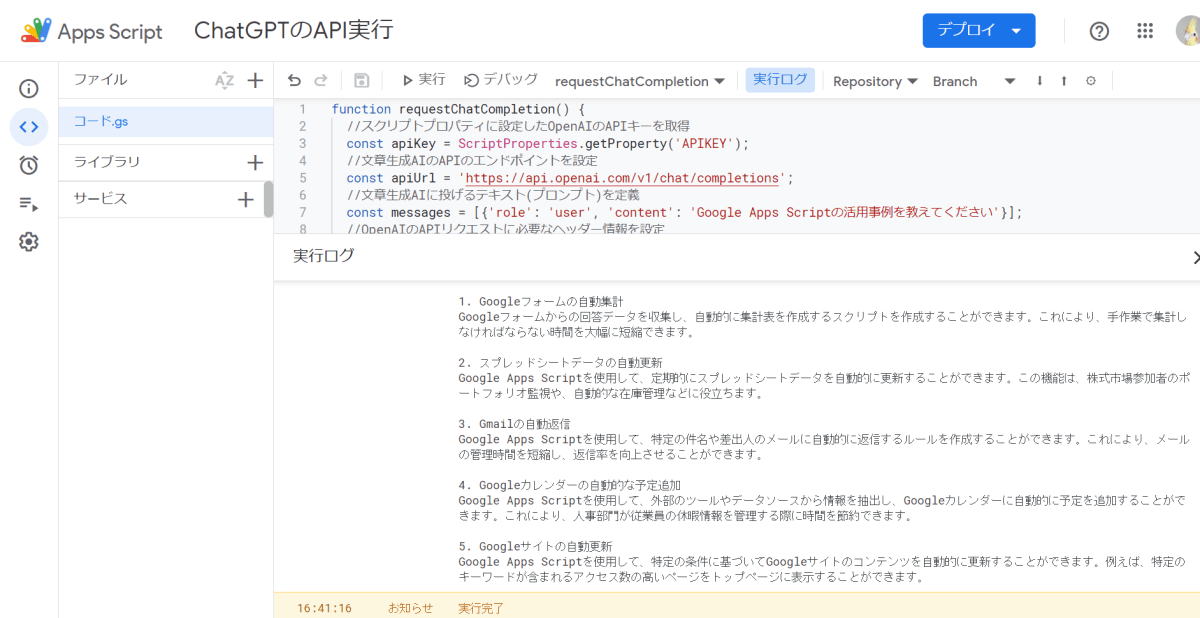Open the project overview info icon
Viewport: 1200px width, 618px height.
[29, 89]
